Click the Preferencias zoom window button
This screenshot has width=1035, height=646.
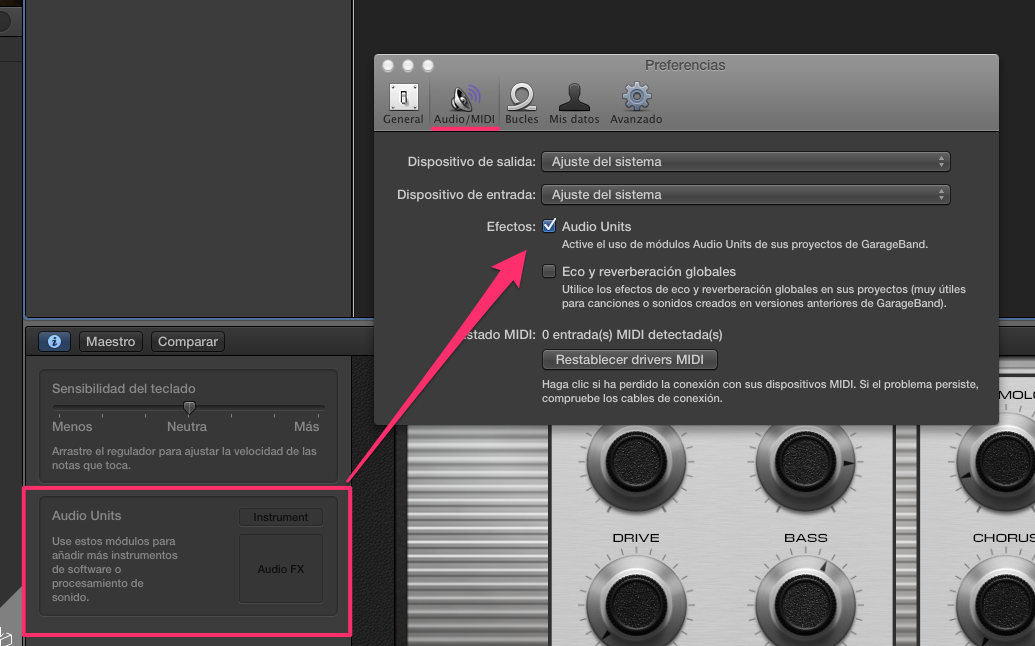point(428,65)
